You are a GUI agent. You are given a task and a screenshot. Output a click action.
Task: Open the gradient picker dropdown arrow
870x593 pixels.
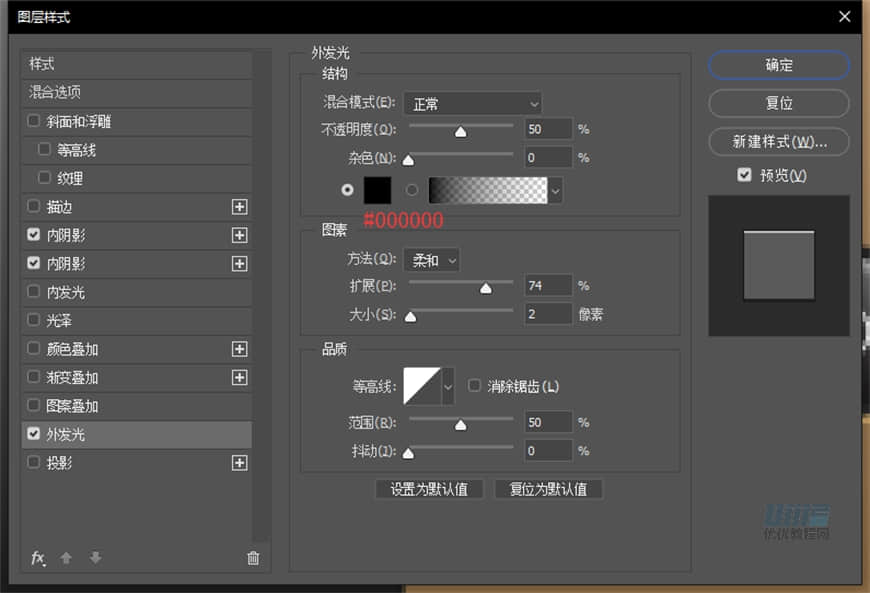pyautogui.click(x=555, y=189)
